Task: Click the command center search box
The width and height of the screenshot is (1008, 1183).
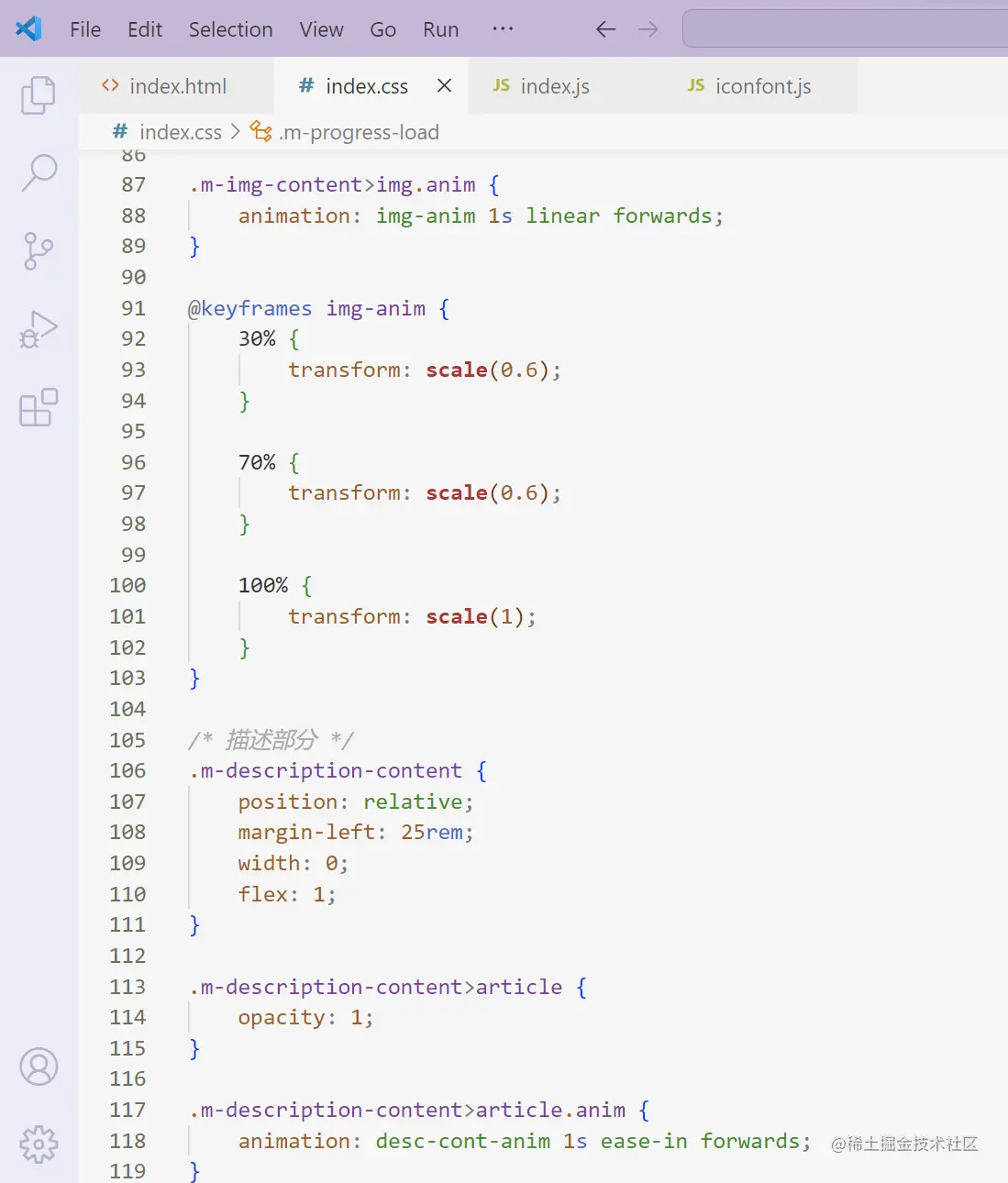Action: tap(845, 29)
